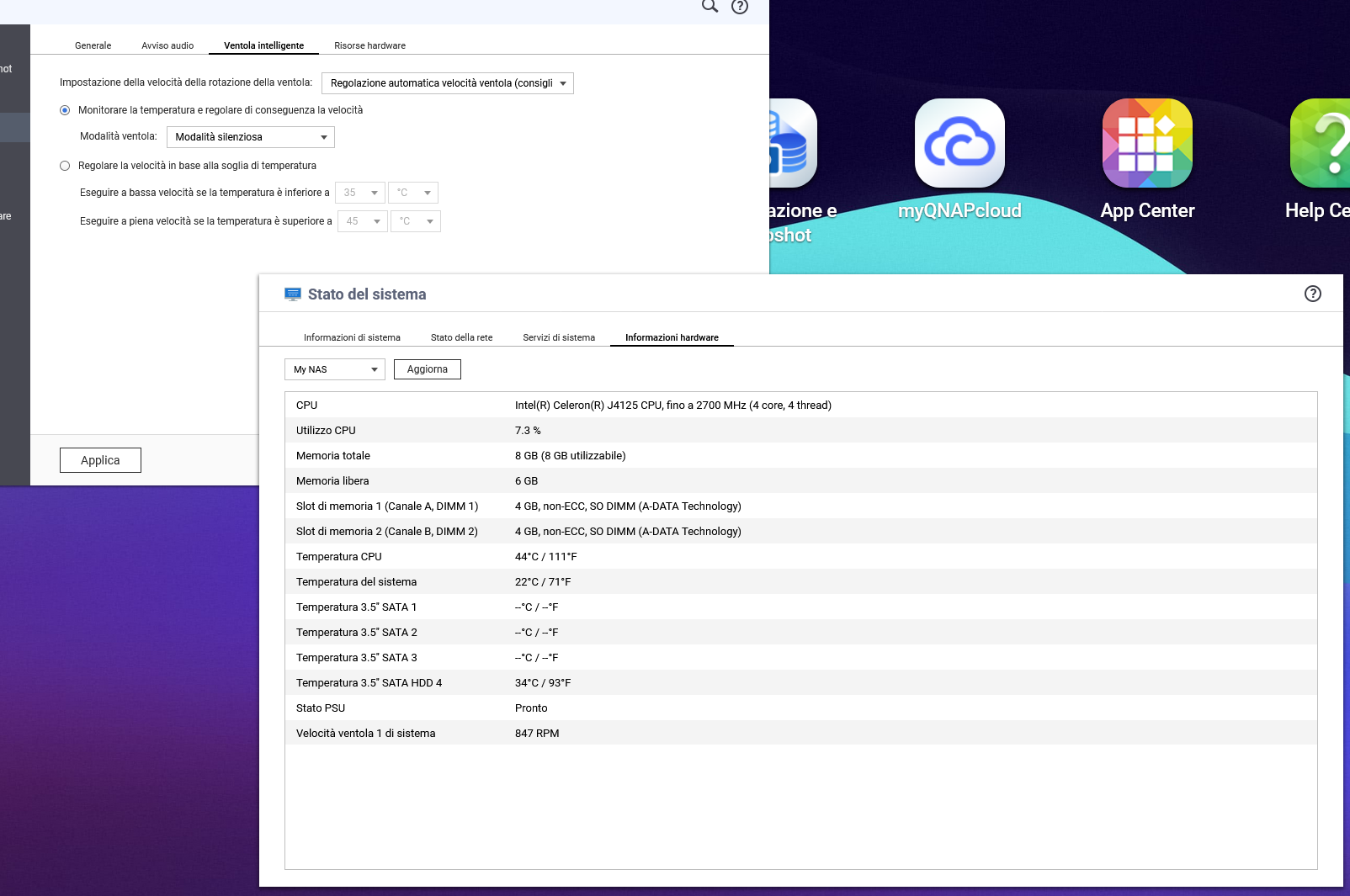Screen dimensions: 1350x896
Task: Click help icon in Stato del sistema
Action: tap(1312, 294)
